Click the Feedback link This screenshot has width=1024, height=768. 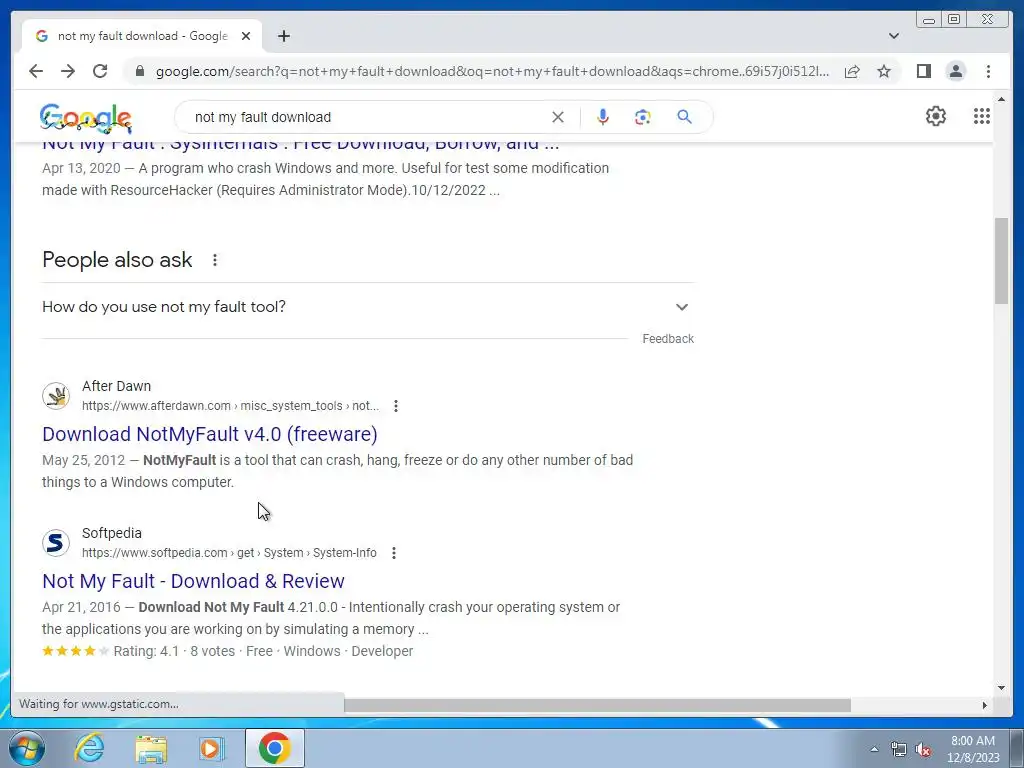click(x=668, y=339)
